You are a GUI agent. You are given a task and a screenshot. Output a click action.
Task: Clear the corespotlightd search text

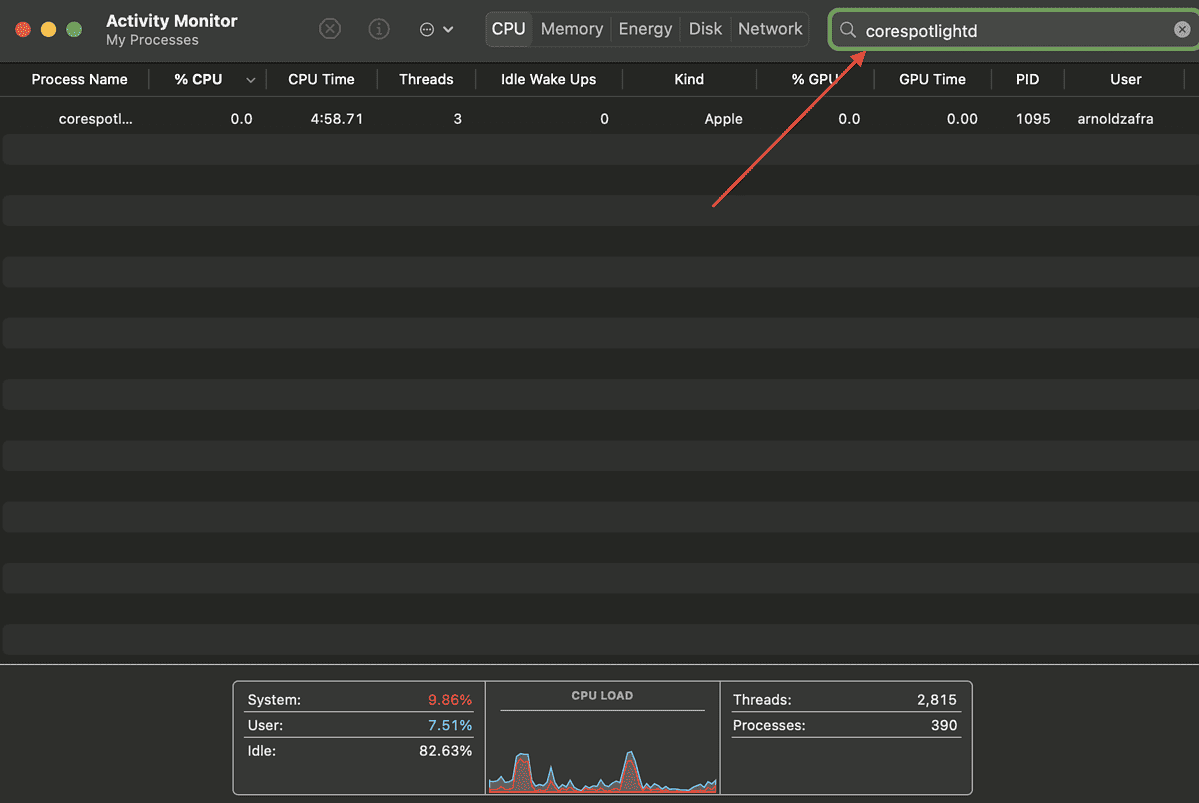point(1182,30)
